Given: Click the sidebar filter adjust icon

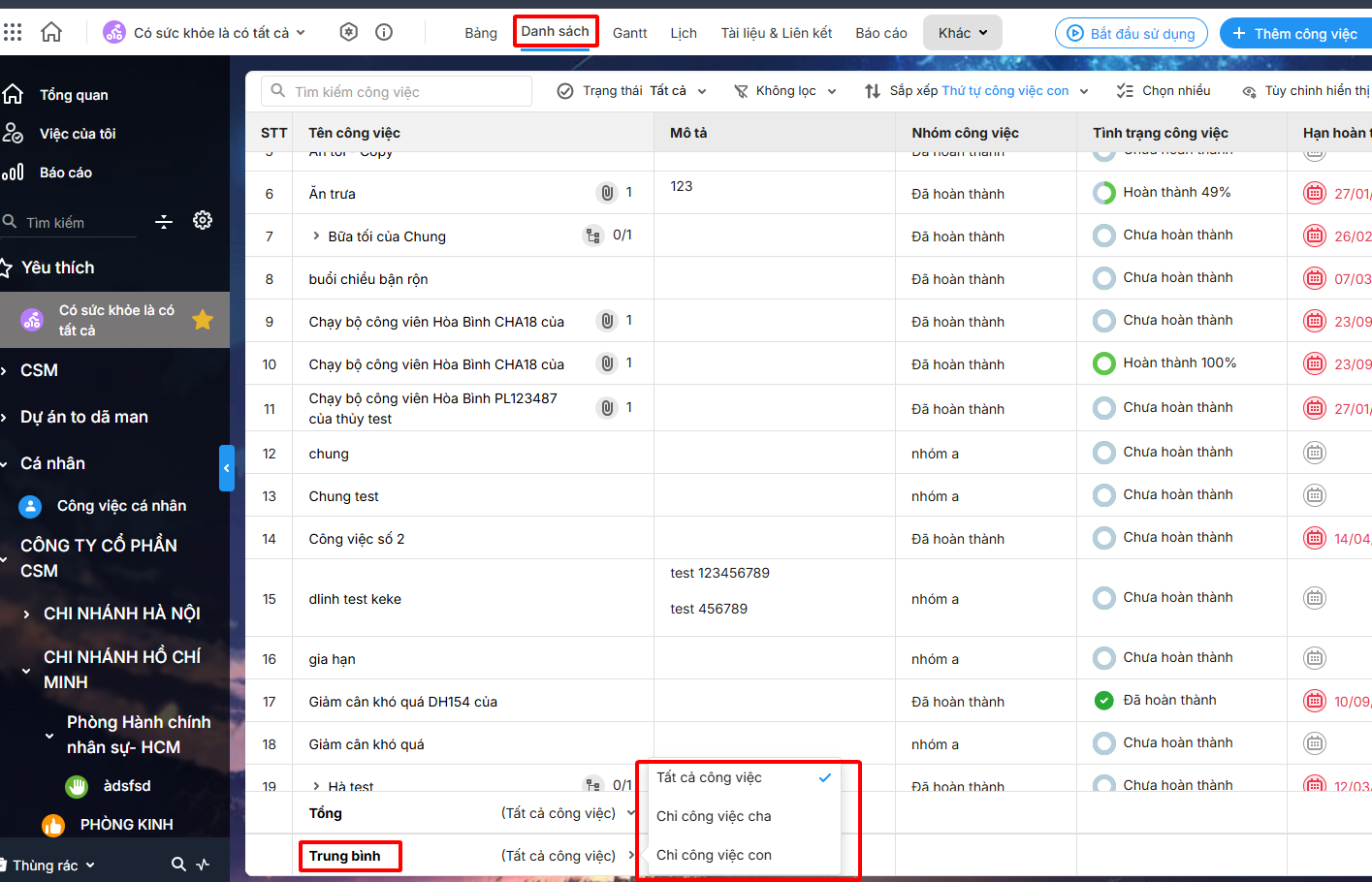Looking at the screenshot, I should 164,221.
